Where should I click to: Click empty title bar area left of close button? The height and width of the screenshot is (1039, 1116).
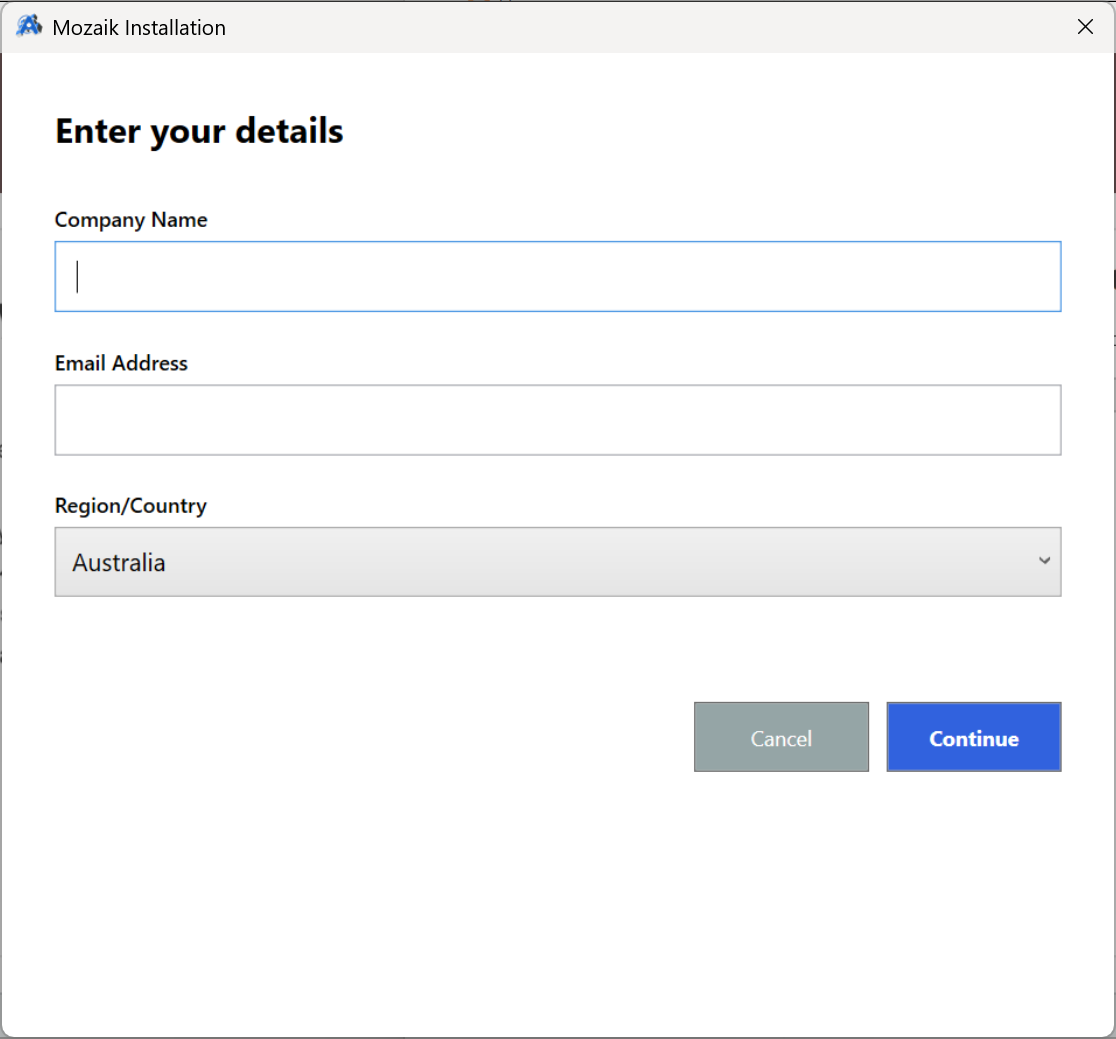click(x=700, y=27)
